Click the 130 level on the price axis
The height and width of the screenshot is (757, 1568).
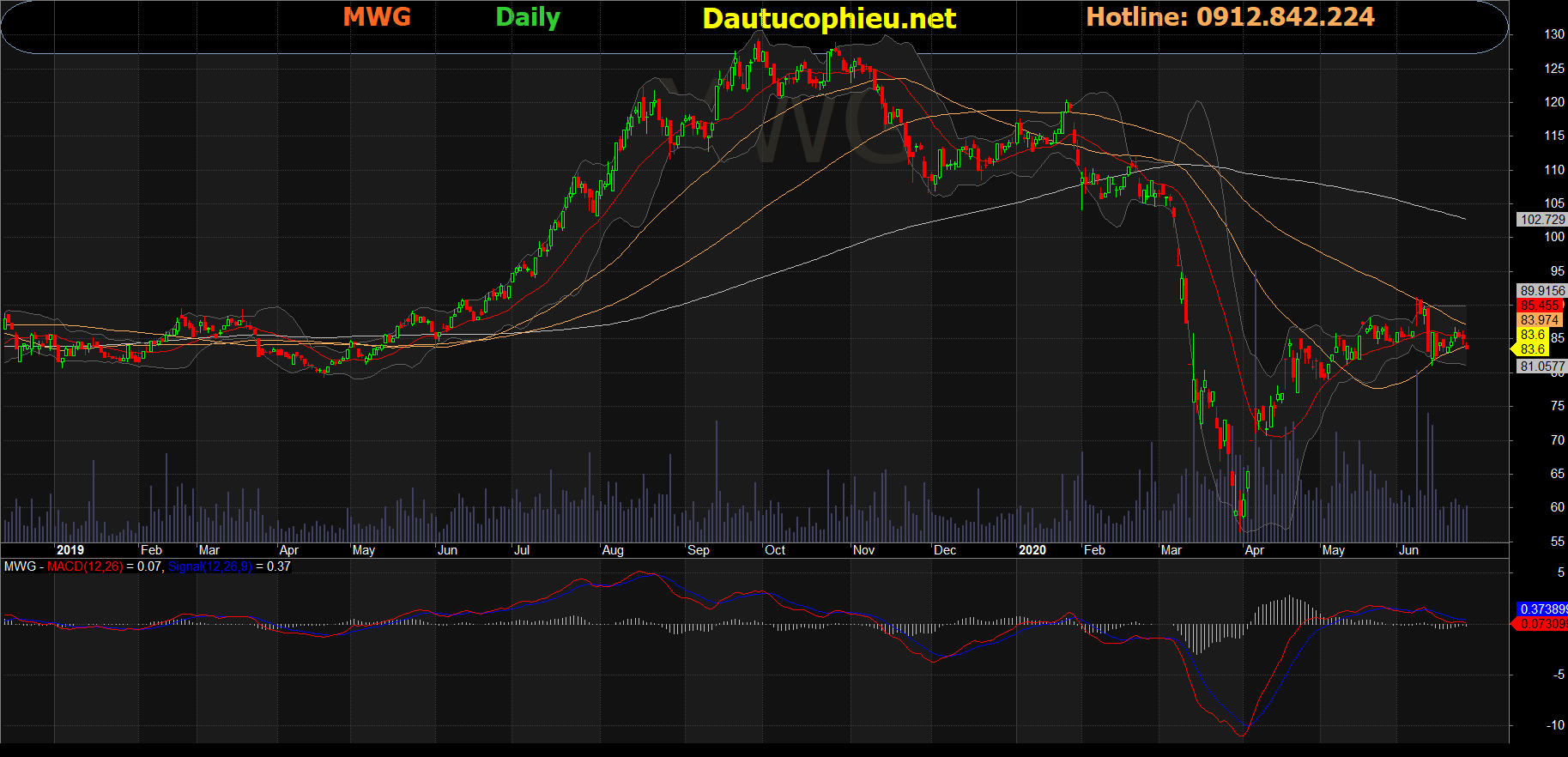tap(1554, 34)
